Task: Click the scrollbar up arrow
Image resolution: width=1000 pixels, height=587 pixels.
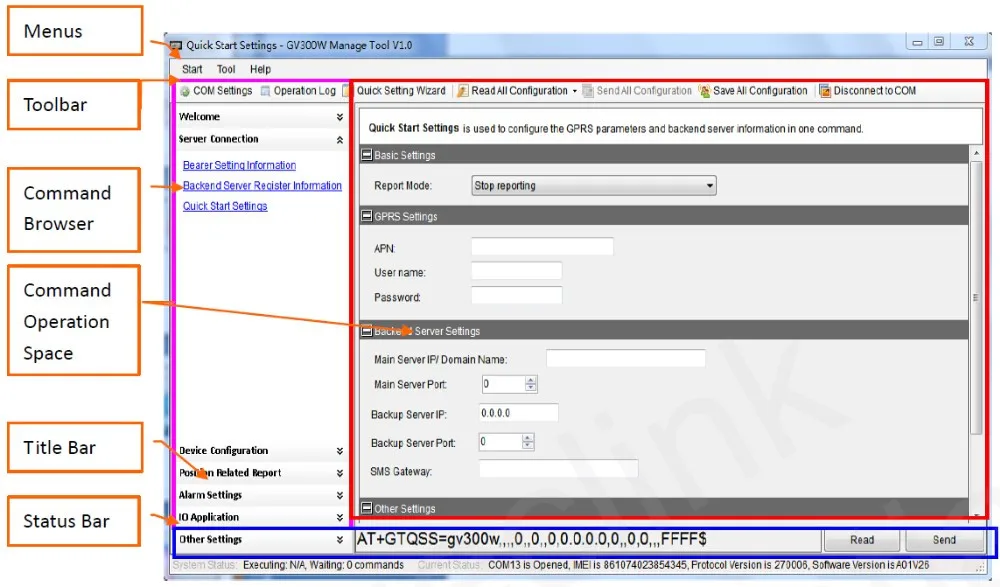Action: pos(976,154)
